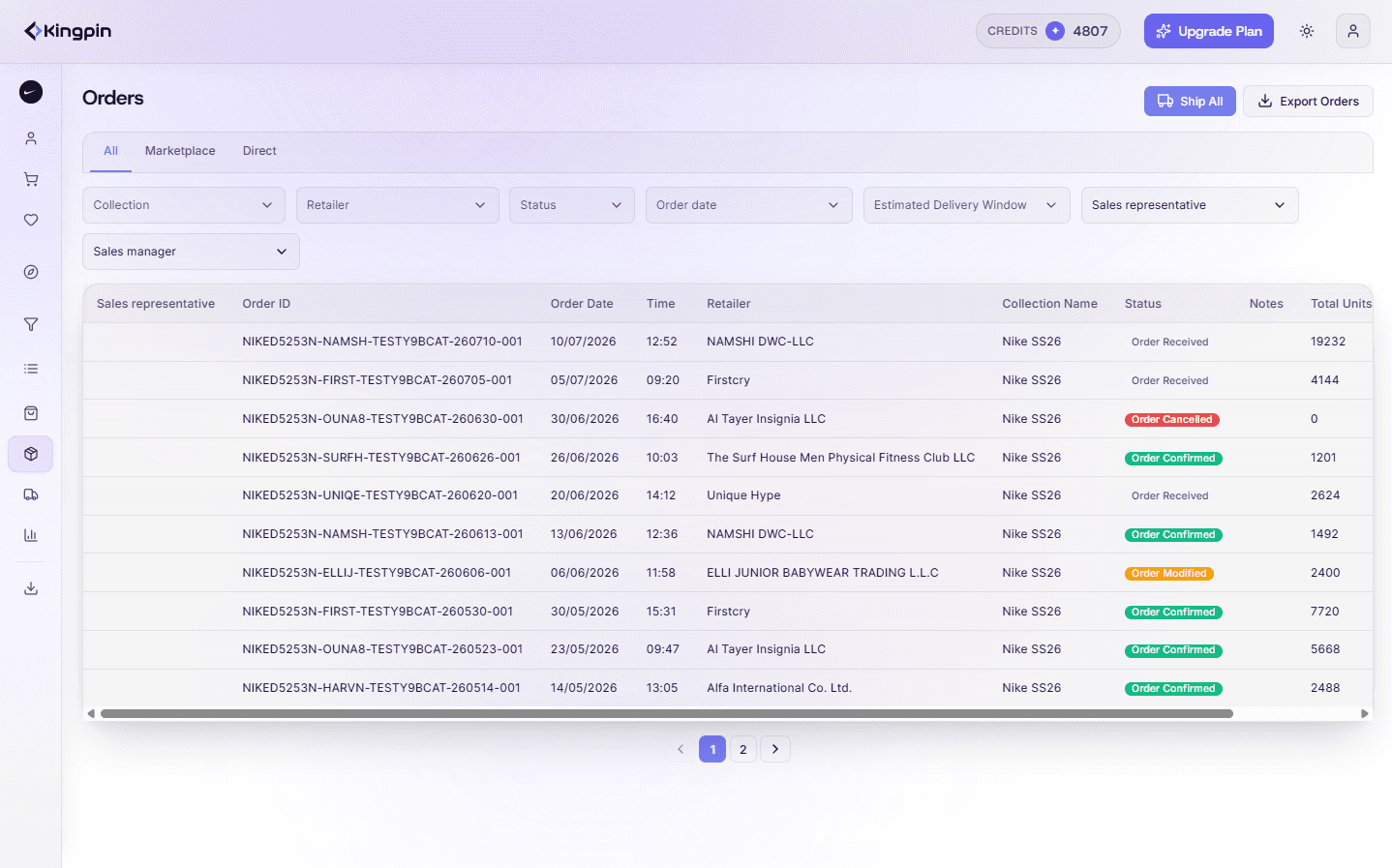
Task: Open the Order date filter dropdown
Action: (x=749, y=205)
